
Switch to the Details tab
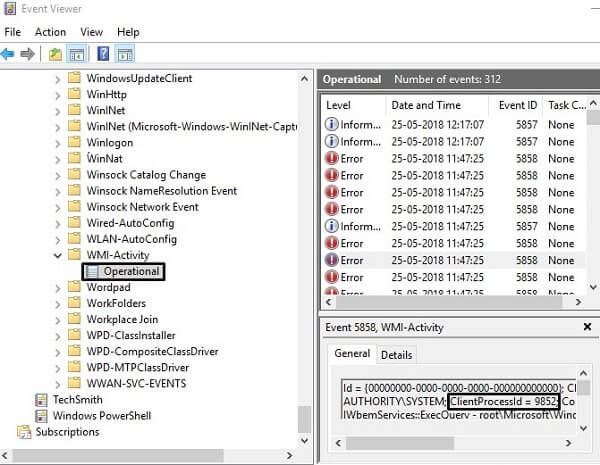[x=396, y=355]
